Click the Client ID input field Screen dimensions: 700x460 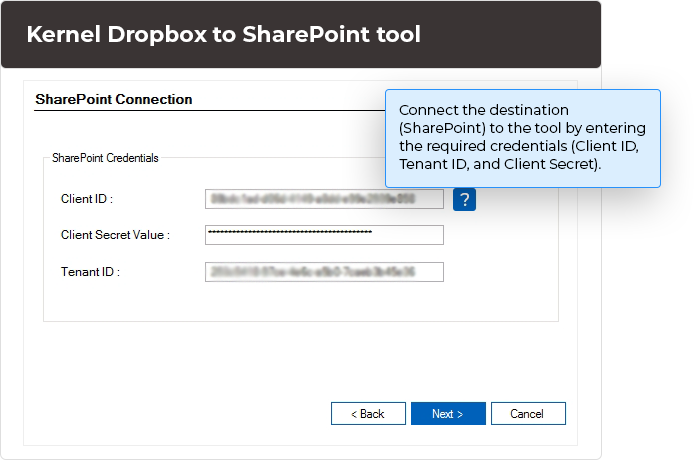pyautogui.click(x=324, y=199)
